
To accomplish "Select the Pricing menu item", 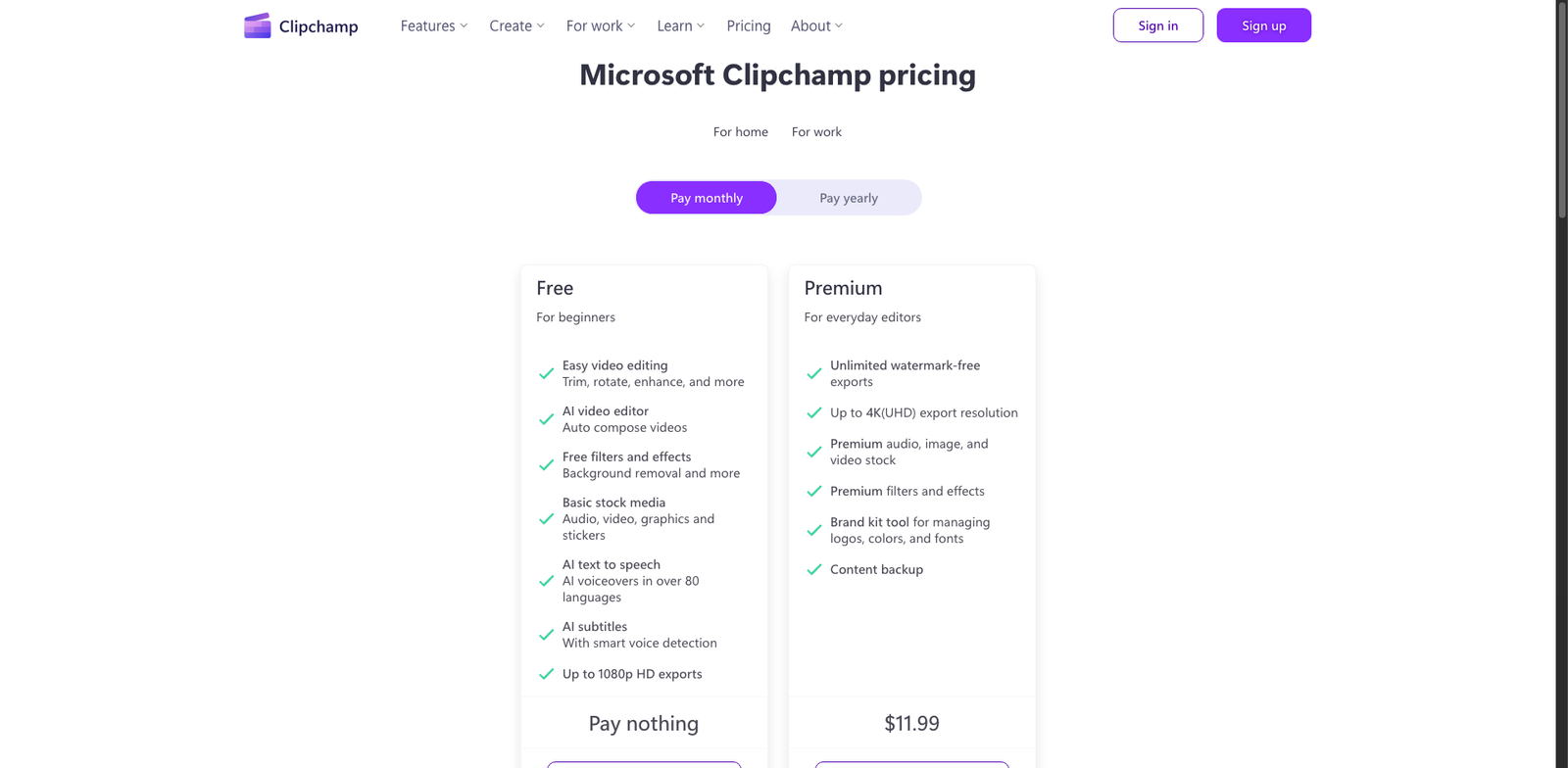I will coord(748,25).
